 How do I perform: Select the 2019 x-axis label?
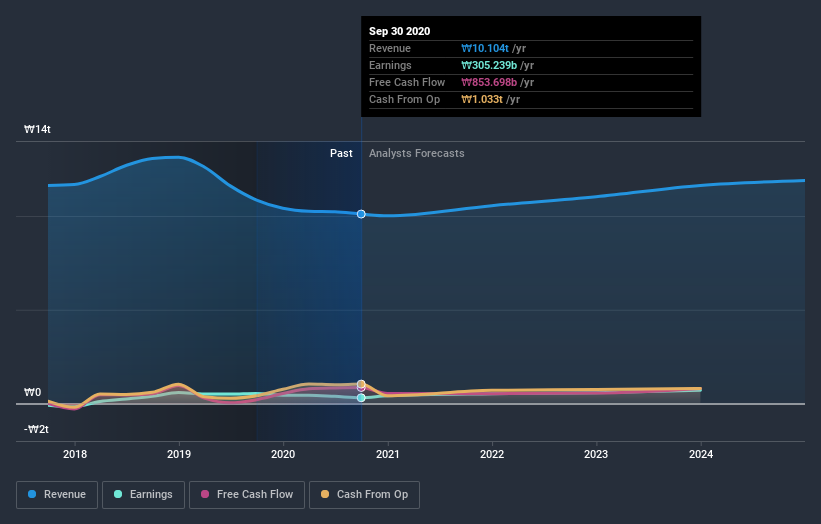tap(179, 454)
